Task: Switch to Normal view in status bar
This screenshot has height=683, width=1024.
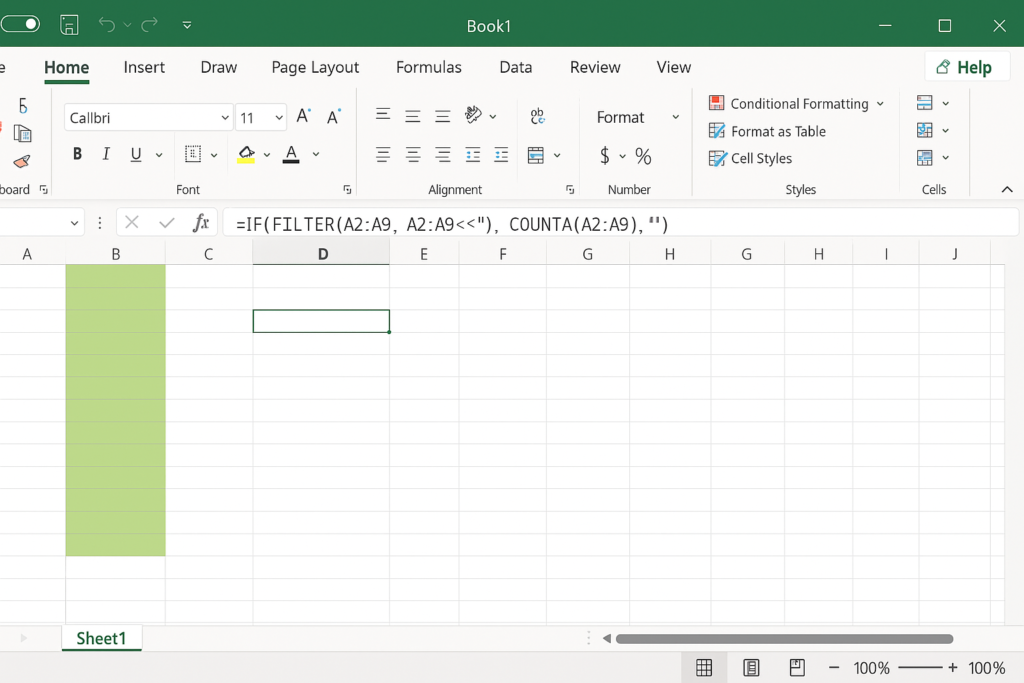Action: [704, 667]
